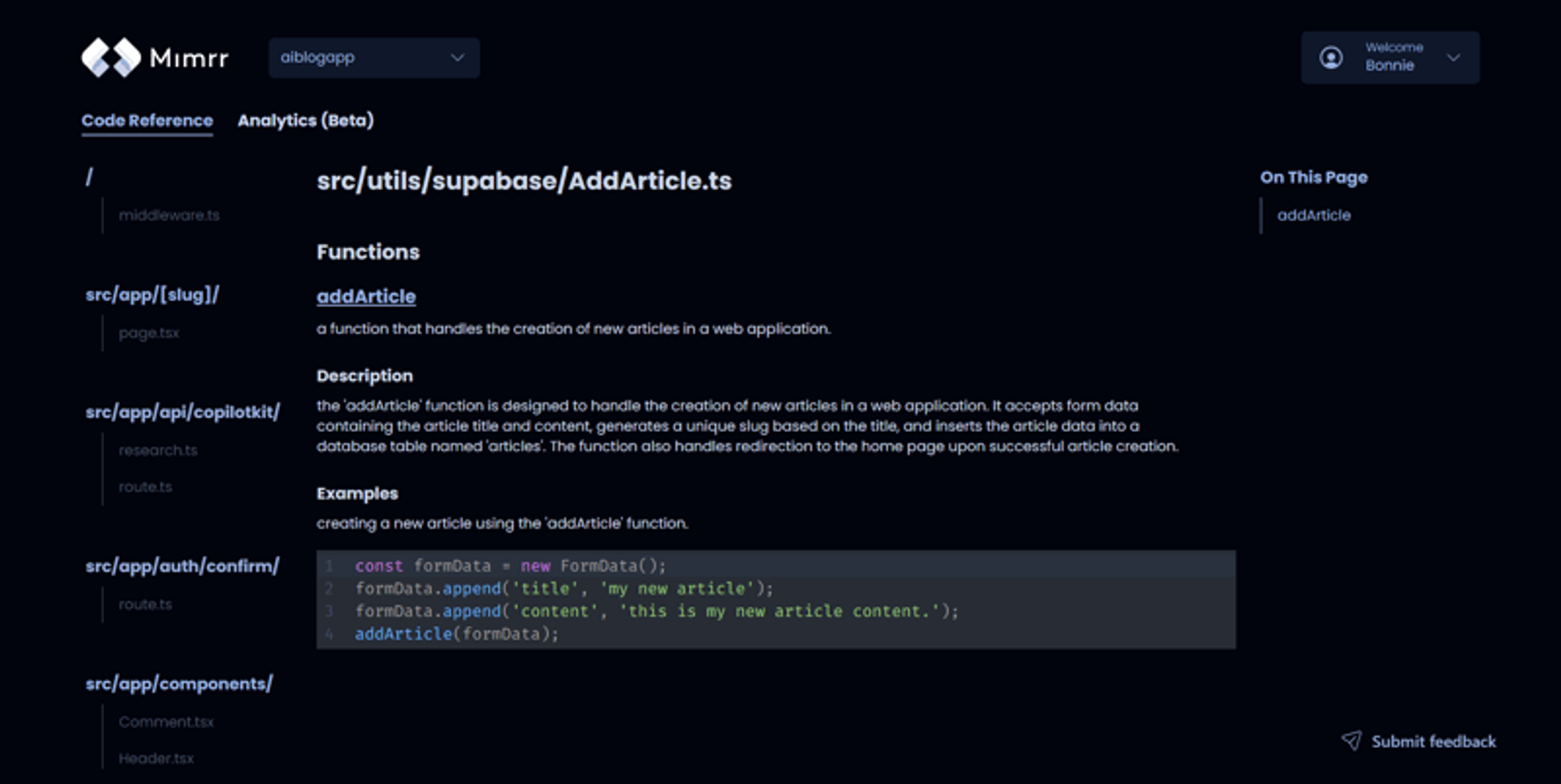The height and width of the screenshot is (784, 1561).
Task: Open Header.tsx file reference
Action: (x=156, y=758)
